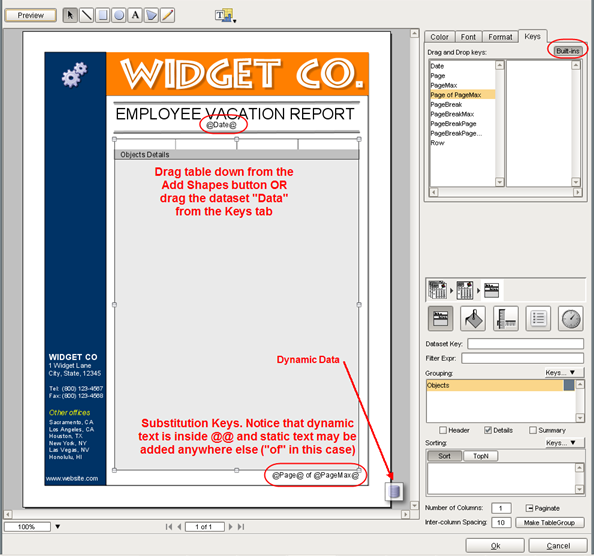Open the Grouping Keys dropdown

[564, 373]
